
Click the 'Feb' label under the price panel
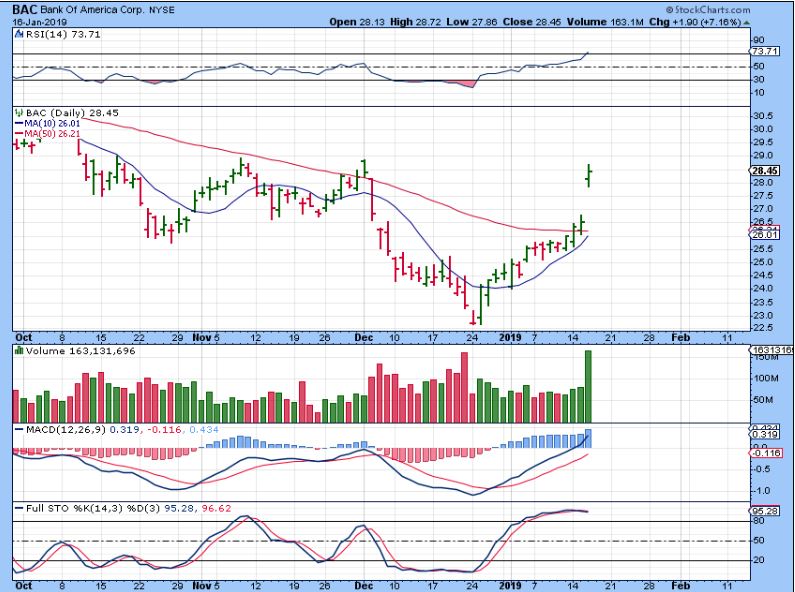tap(680, 338)
